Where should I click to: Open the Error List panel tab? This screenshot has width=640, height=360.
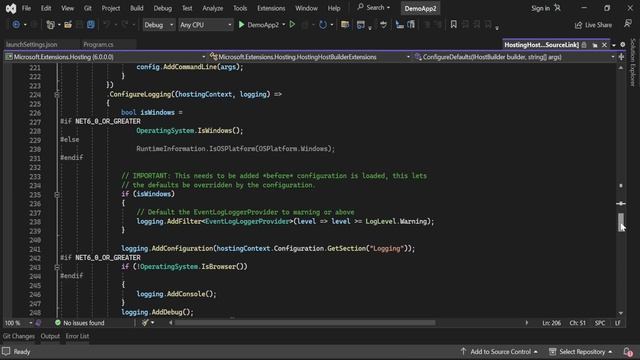(x=77, y=336)
